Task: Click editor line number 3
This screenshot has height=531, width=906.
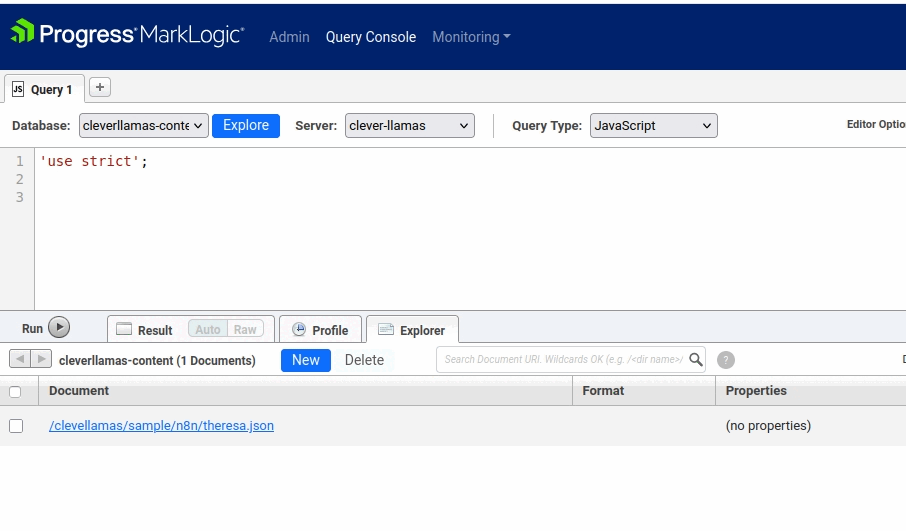Action: click(20, 197)
